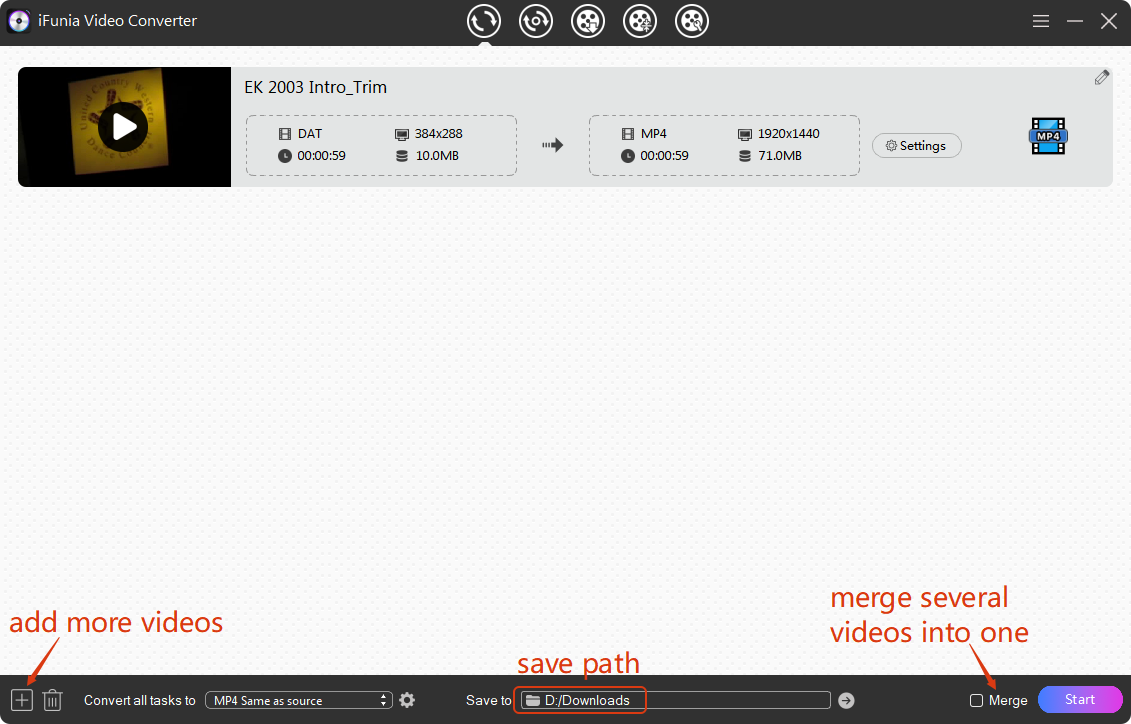Click the D:/Downloads save path field
The width and height of the screenshot is (1131, 724).
click(x=676, y=700)
